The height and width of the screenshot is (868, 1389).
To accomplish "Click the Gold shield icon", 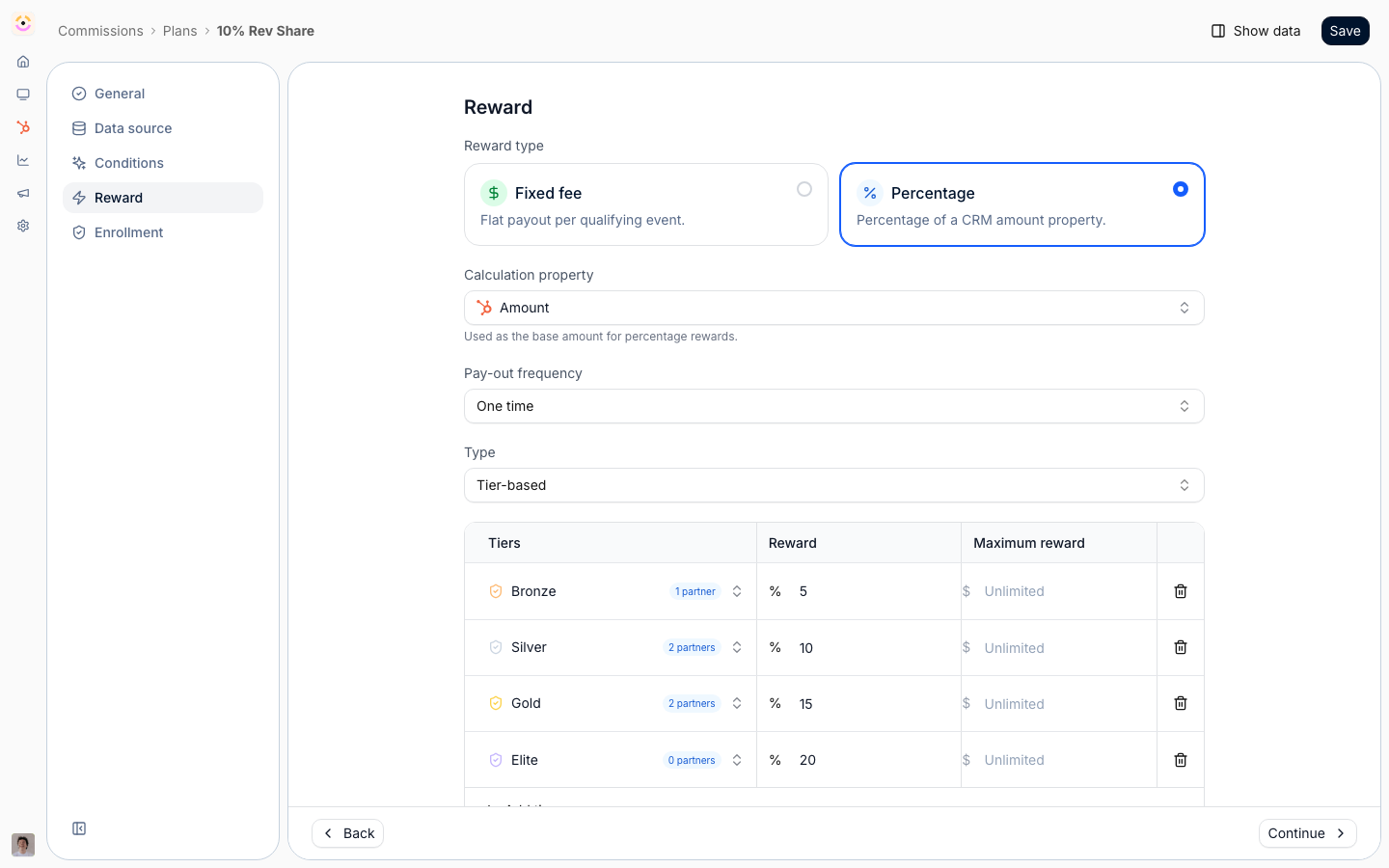I will (496, 703).
